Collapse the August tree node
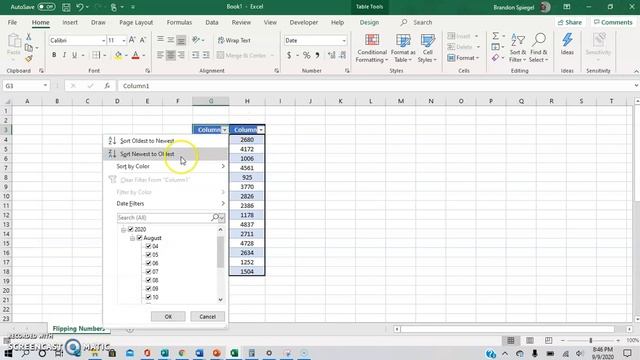The height and width of the screenshot is (360, 640). click(132, 238)
